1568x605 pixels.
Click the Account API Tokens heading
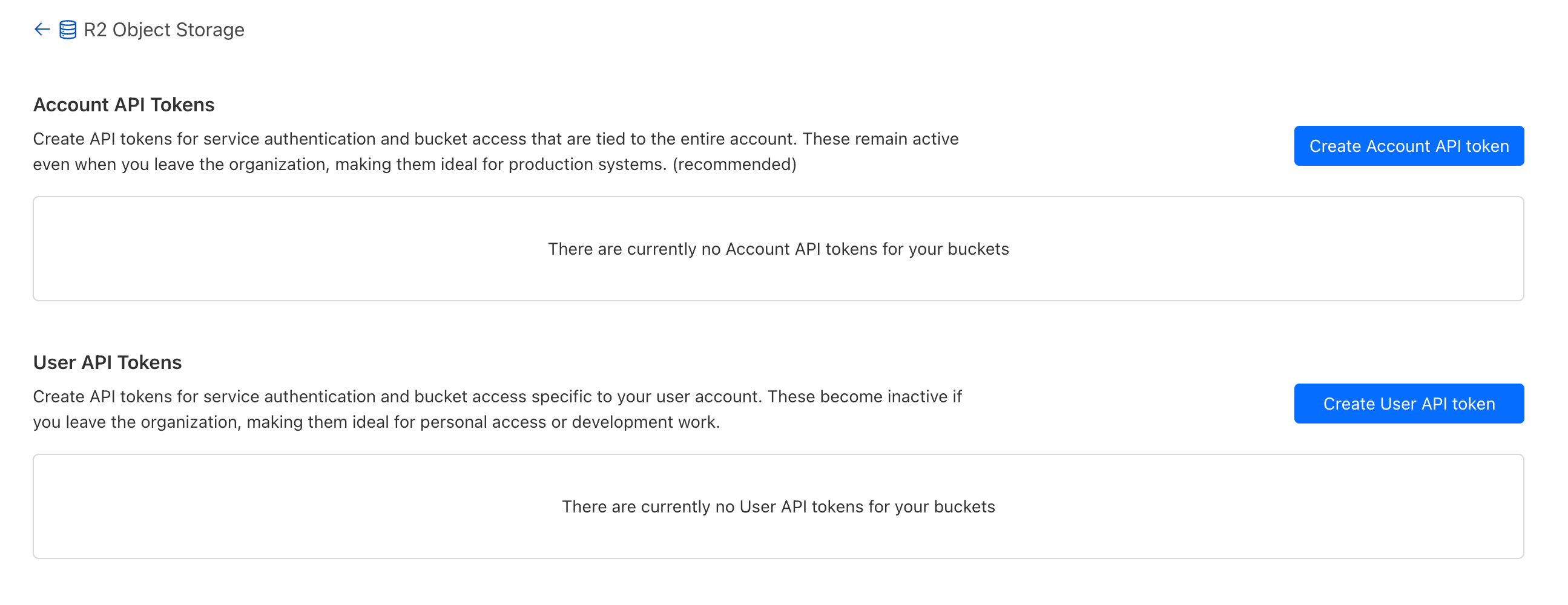pos(124,105)
